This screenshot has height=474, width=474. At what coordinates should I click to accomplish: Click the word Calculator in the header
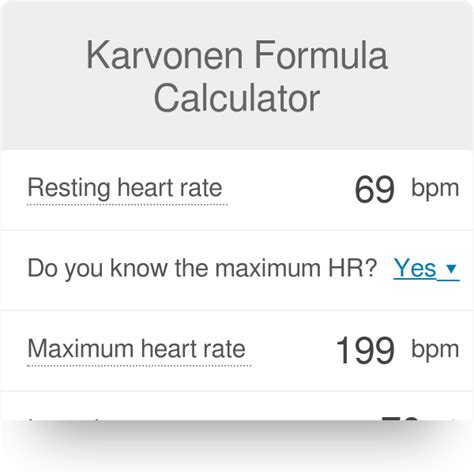click(x=237, y=98)
